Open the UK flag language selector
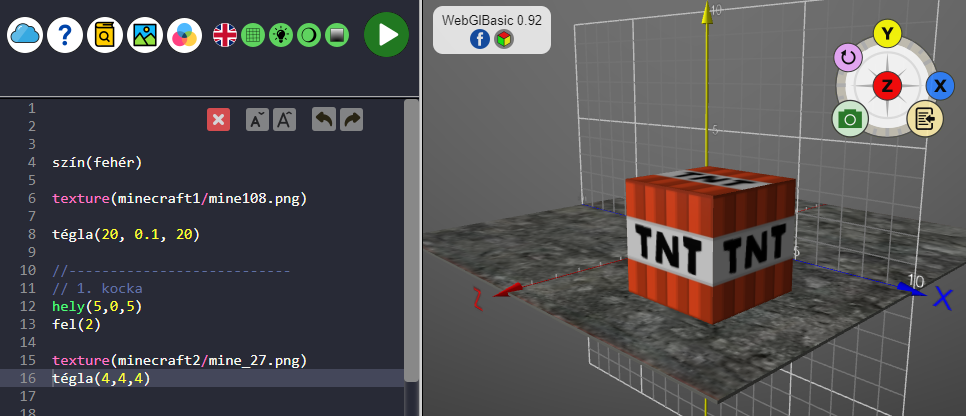The height and width of the screenshot is (416, 966). click(225, 35)
